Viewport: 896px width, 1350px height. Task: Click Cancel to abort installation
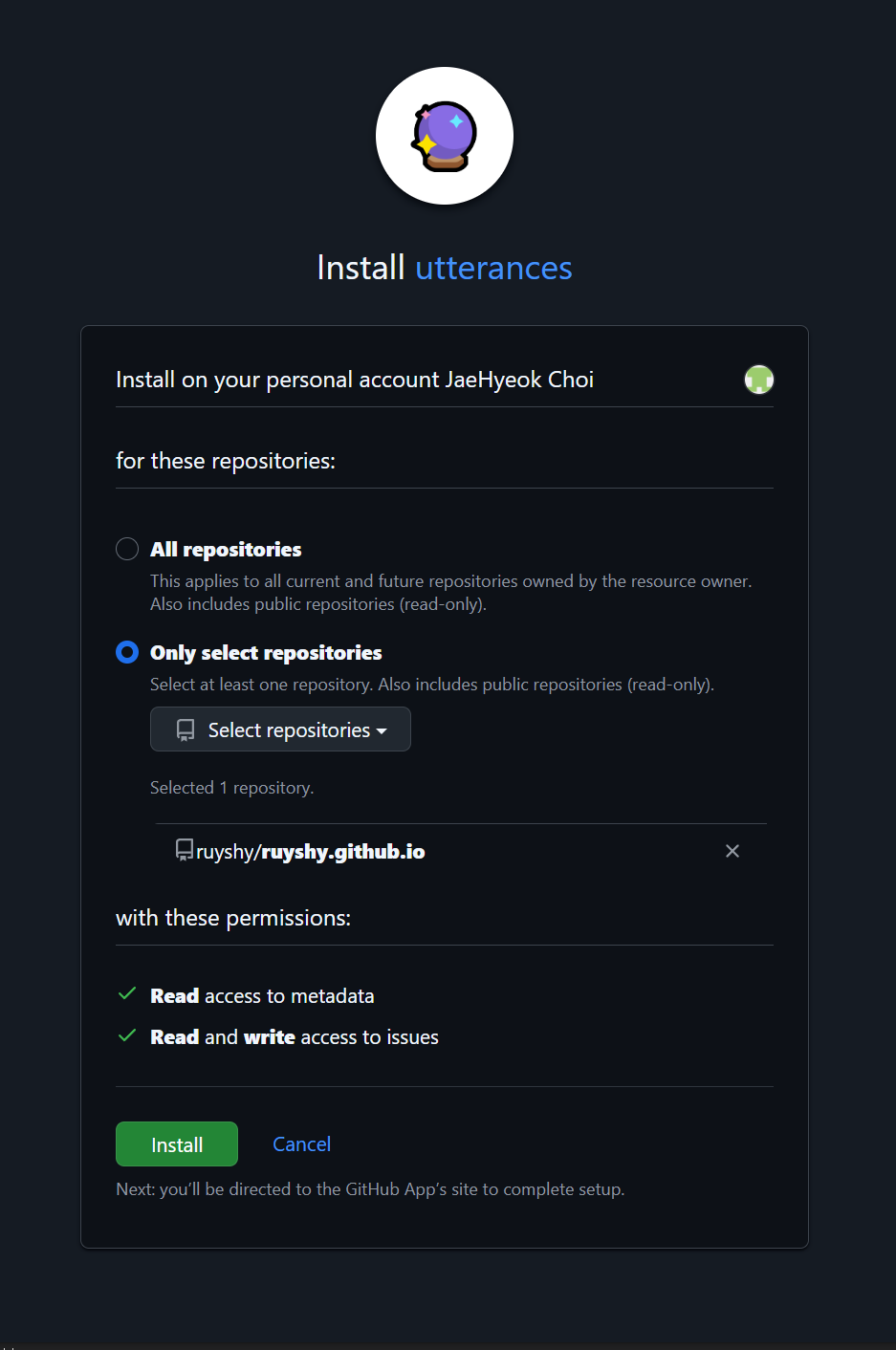click(x=301, y=1143)
